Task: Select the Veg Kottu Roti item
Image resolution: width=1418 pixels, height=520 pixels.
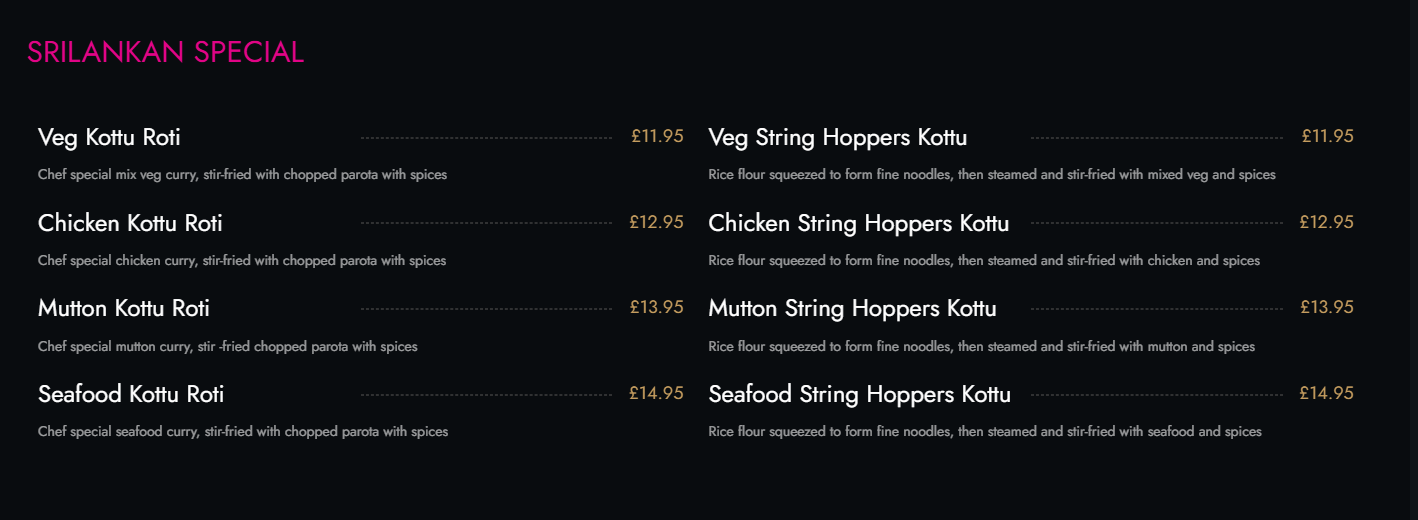Action: [x=109, y=137]
